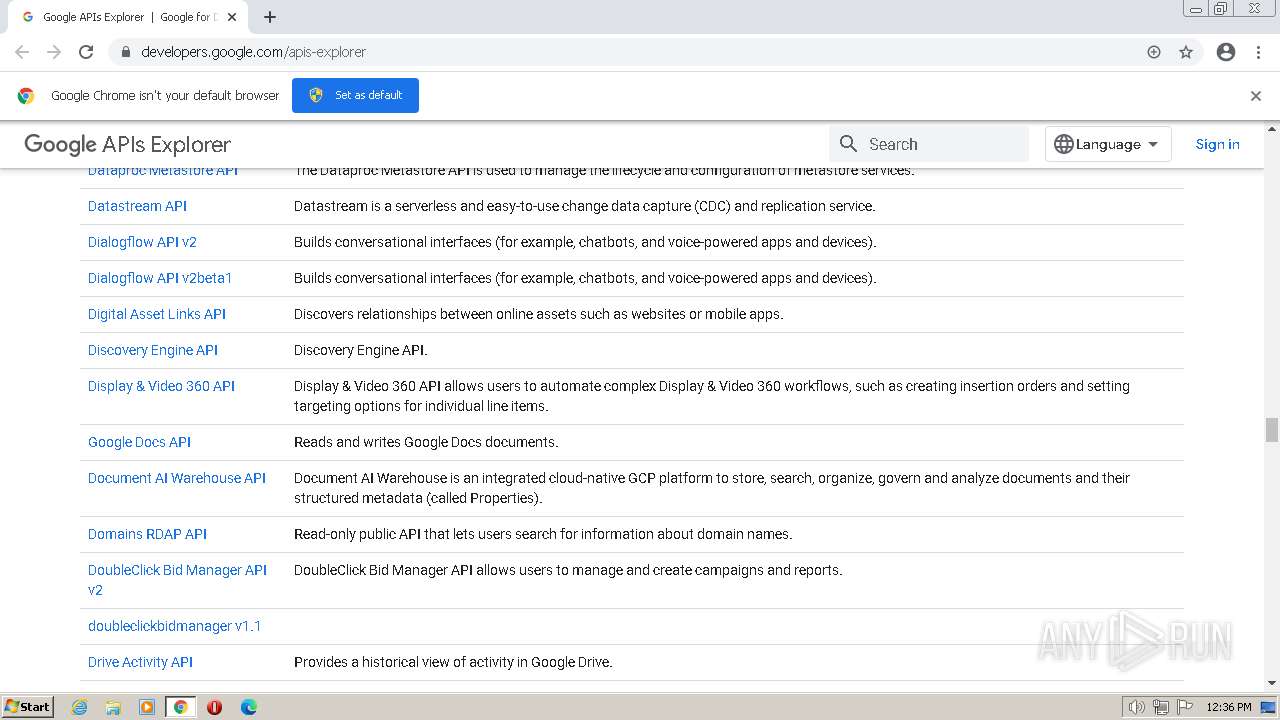Screen dimensions: 1280x720
Task: Open Opera browser taskbar icon
Action: [214, 707]
